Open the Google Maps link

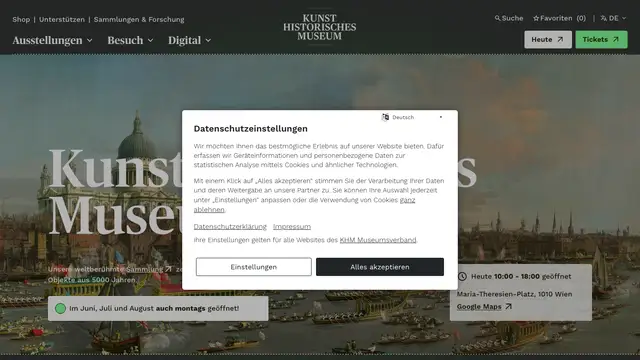(479, 307)
